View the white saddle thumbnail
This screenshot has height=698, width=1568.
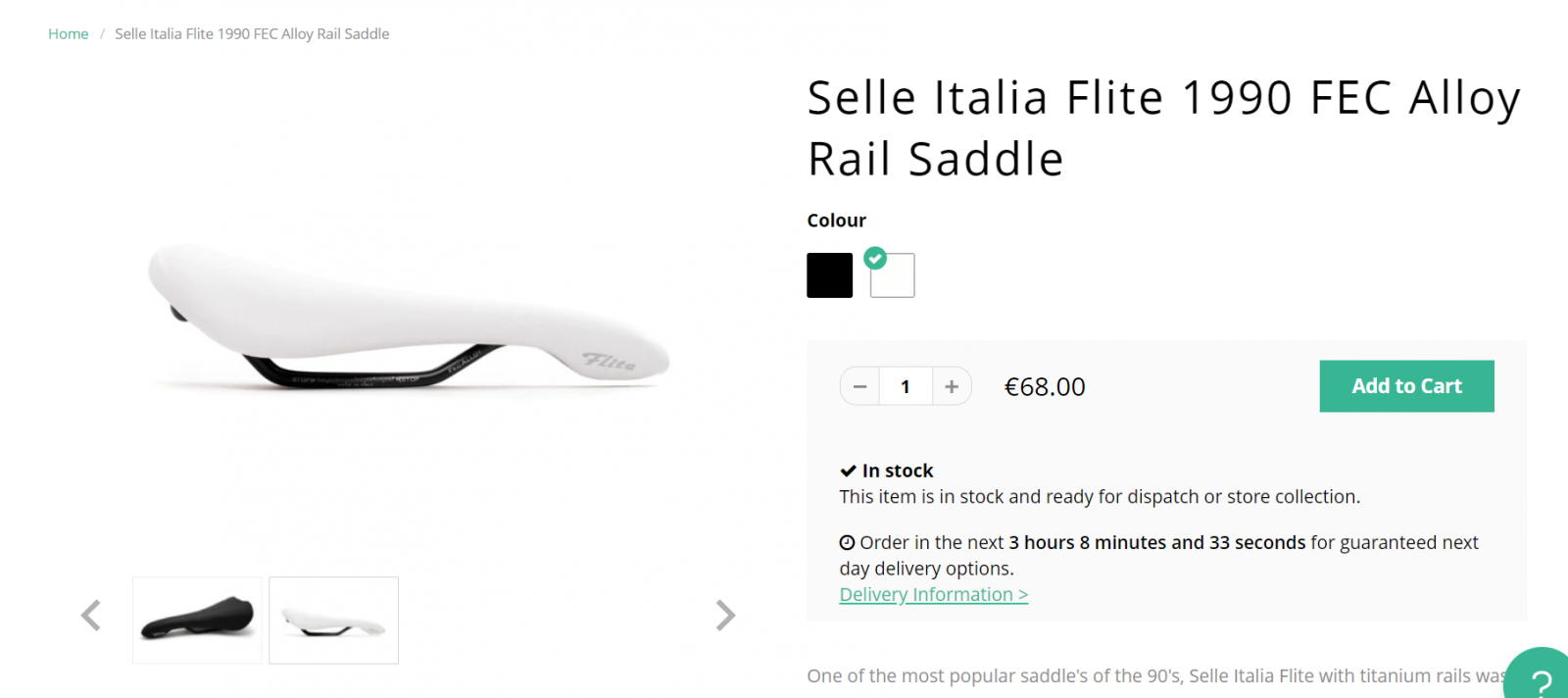[x=334, y=620]
